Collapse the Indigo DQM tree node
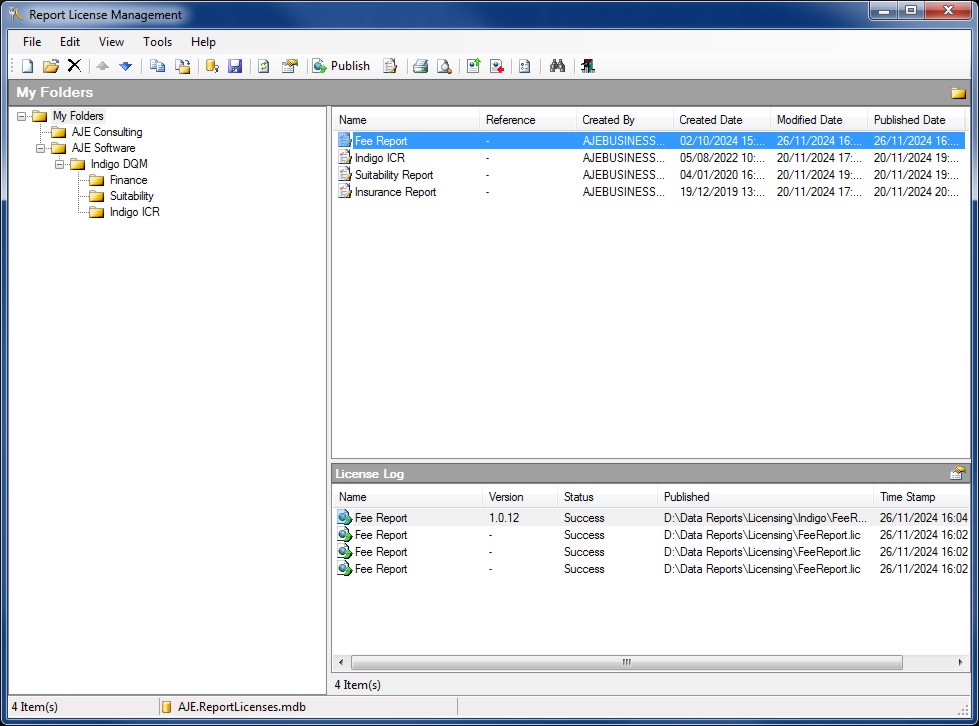The height and width of the screenshot is (726, 979). (x=60, y=164)
